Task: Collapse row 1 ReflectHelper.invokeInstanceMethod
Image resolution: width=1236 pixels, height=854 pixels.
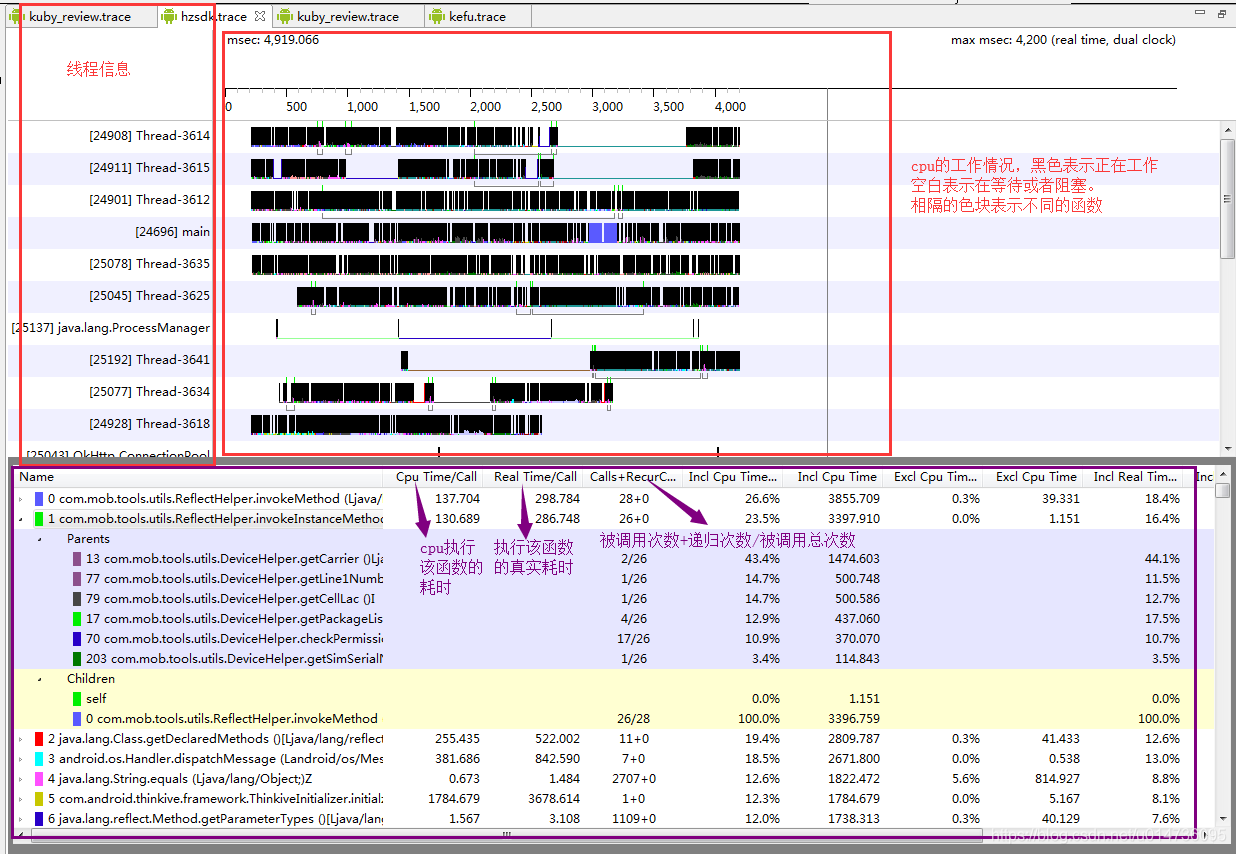Action: 22,518
